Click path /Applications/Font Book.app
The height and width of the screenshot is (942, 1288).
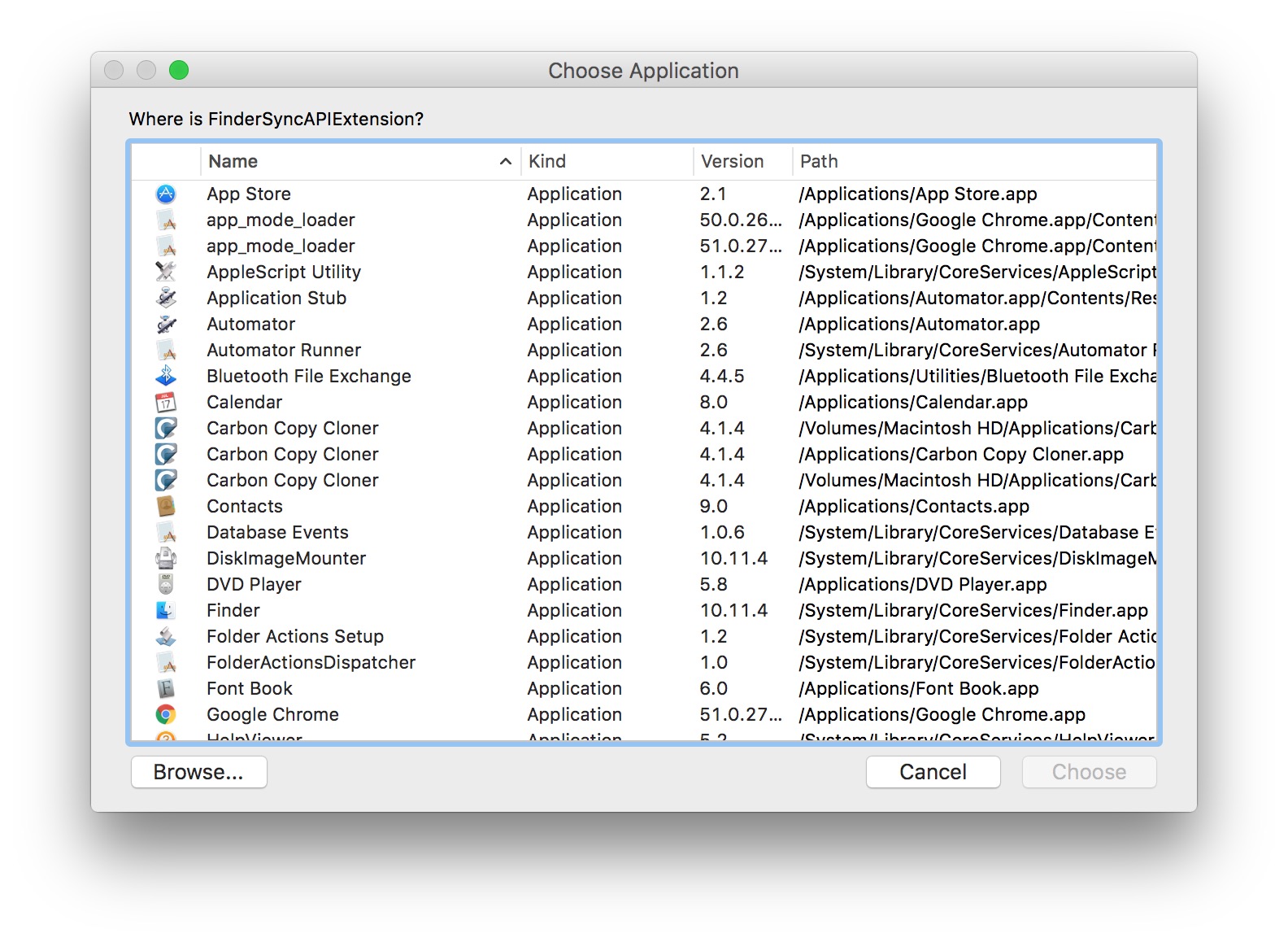tap(919, 688)
